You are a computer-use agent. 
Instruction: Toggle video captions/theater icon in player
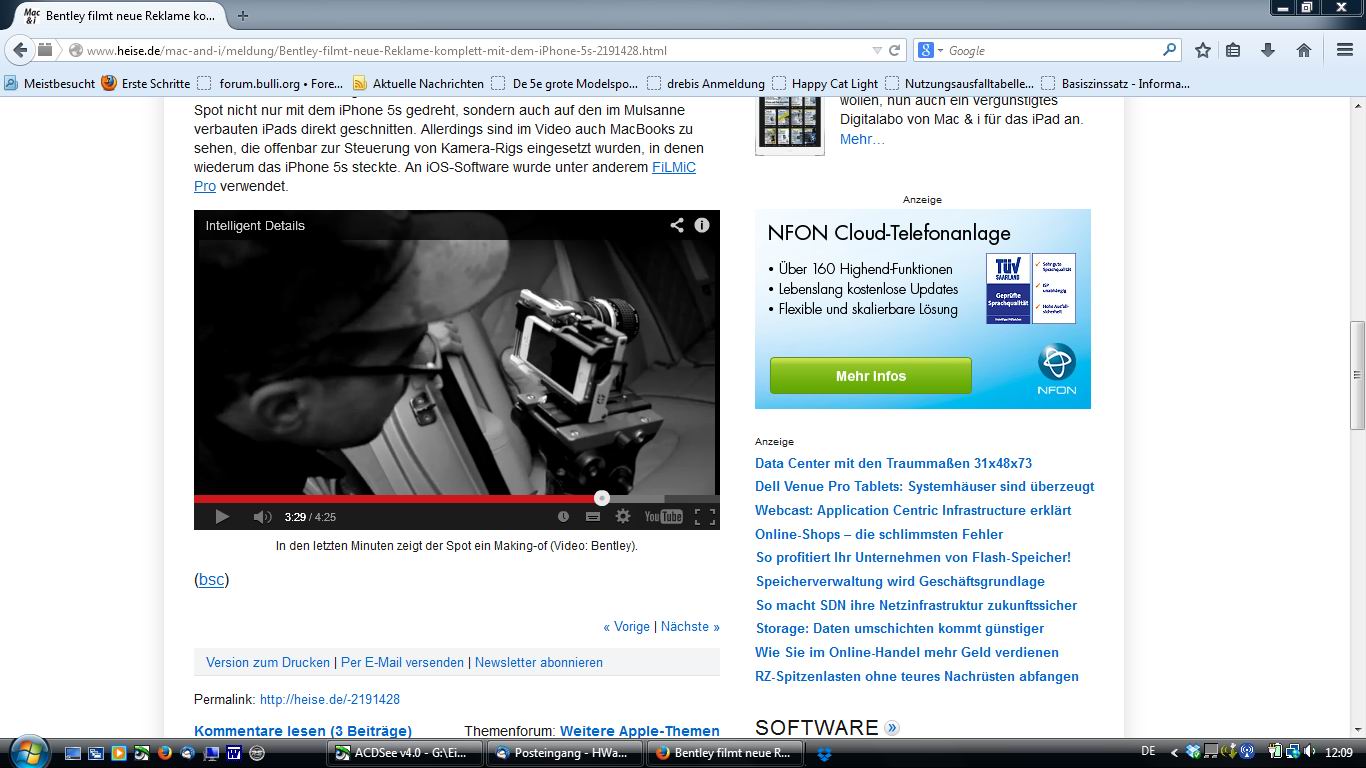(593, 517)
